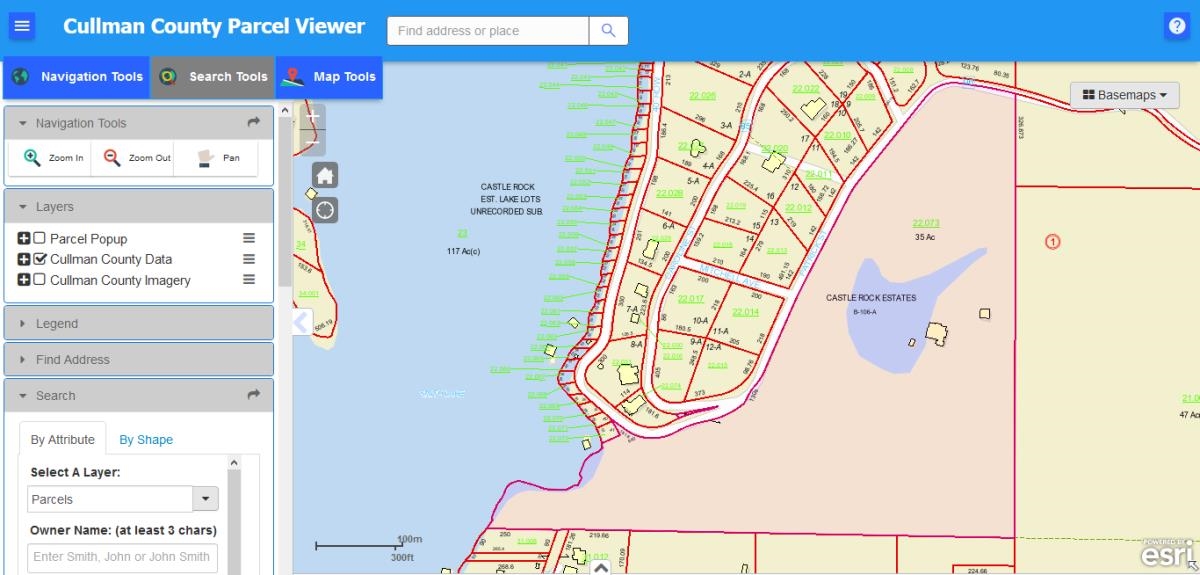The image size is (1200, 575).
Task: Click the help question mark icon
Action: click(1176, 26)
